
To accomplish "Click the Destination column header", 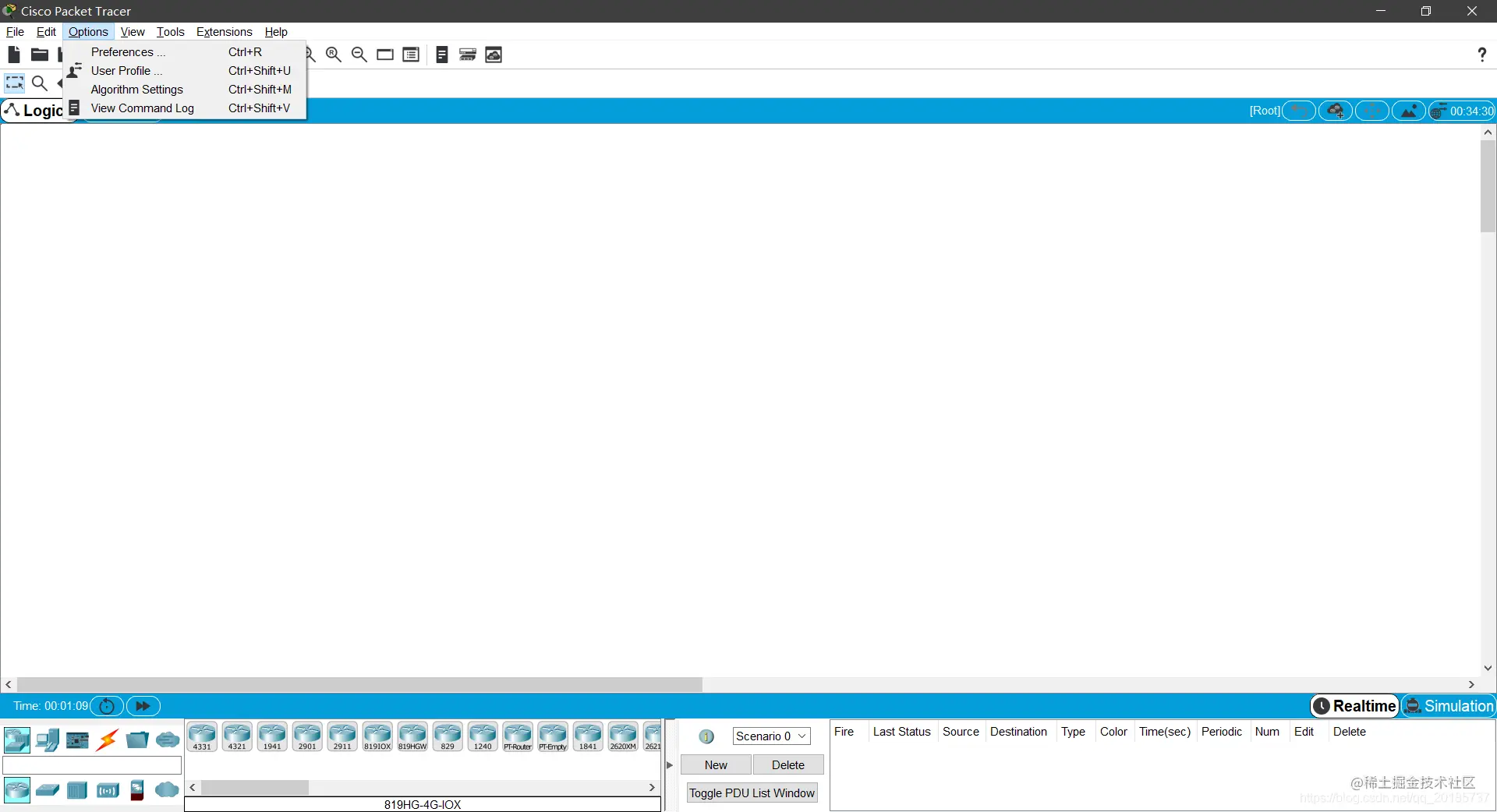I will 1018,732.
